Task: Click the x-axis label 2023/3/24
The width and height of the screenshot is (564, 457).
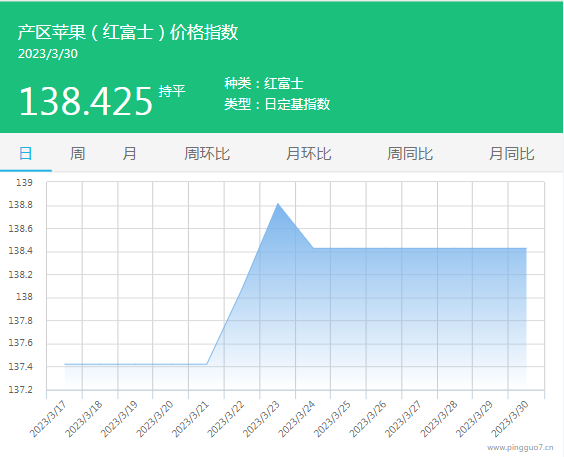Action: 297,419
